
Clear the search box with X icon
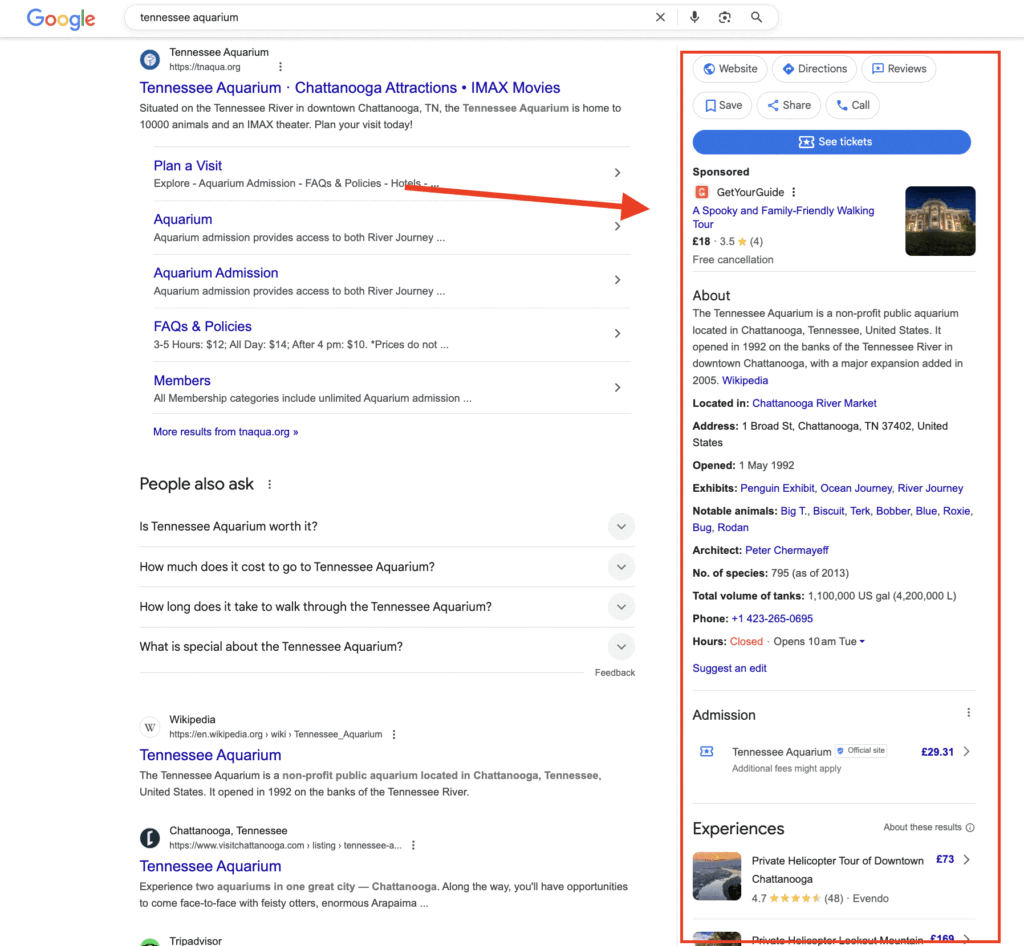click(x=660, y=17)
